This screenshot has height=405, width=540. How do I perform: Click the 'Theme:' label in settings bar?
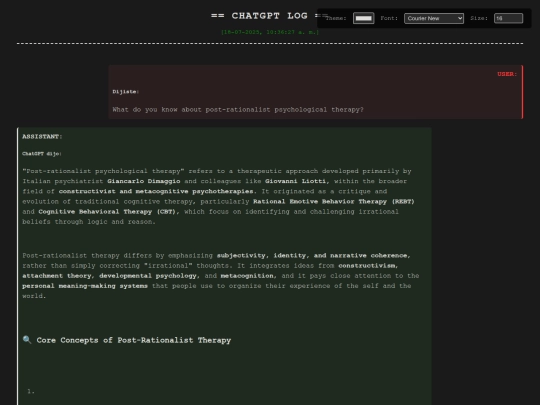point(336,18)
